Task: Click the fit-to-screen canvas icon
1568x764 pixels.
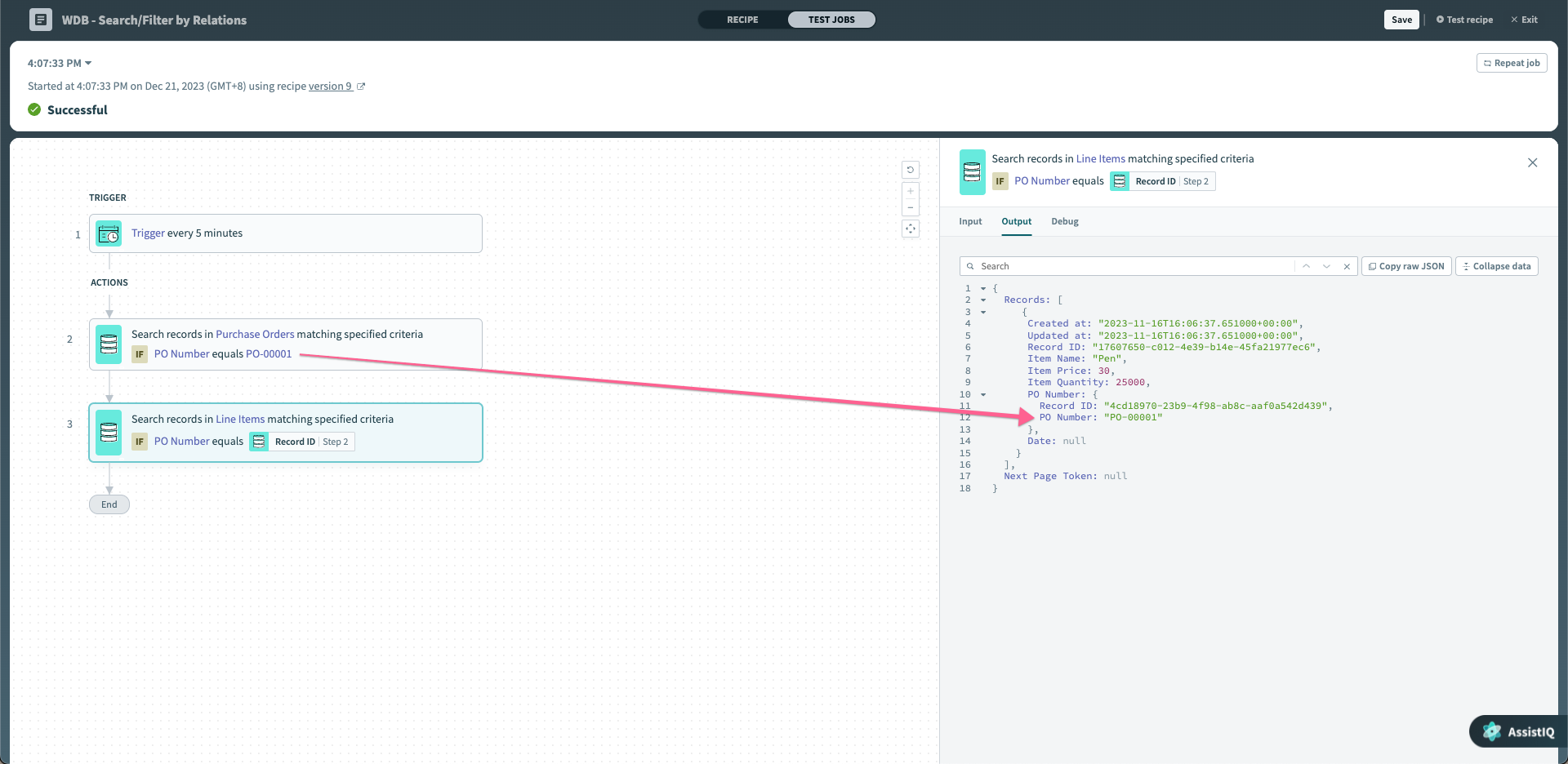Action: (910, 229)
